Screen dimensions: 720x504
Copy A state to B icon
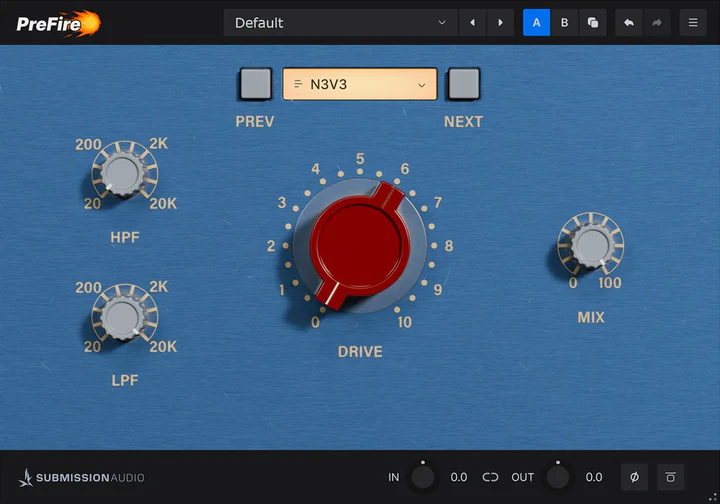coord(592,22)
